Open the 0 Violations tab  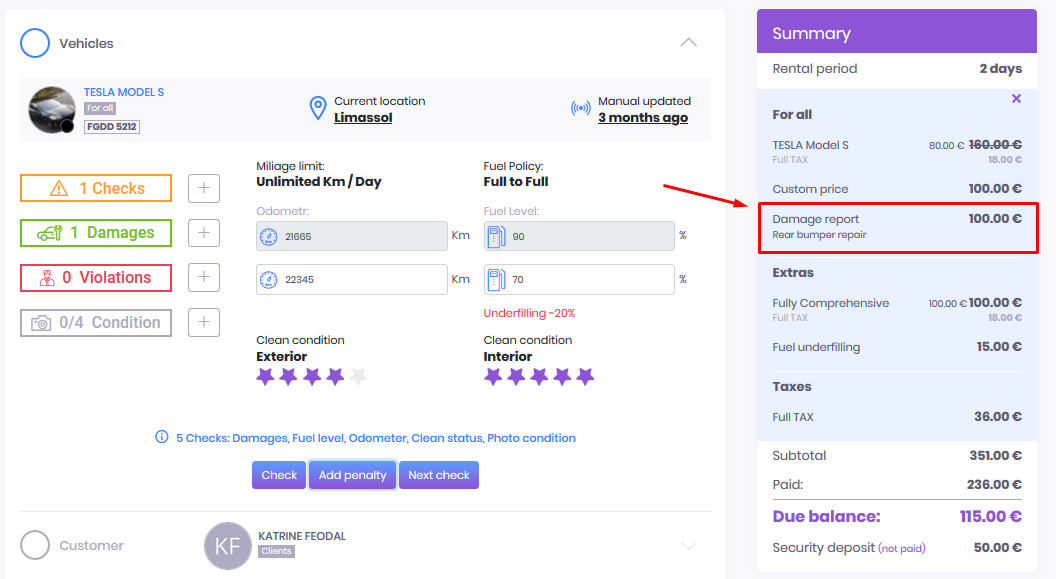[96, 278]
